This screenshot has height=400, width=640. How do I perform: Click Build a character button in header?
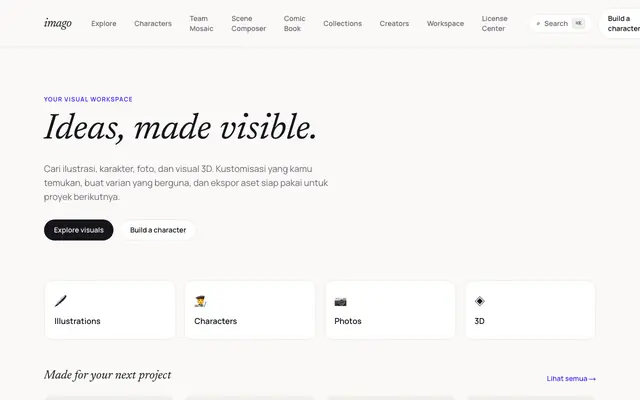tap(620, 24)
